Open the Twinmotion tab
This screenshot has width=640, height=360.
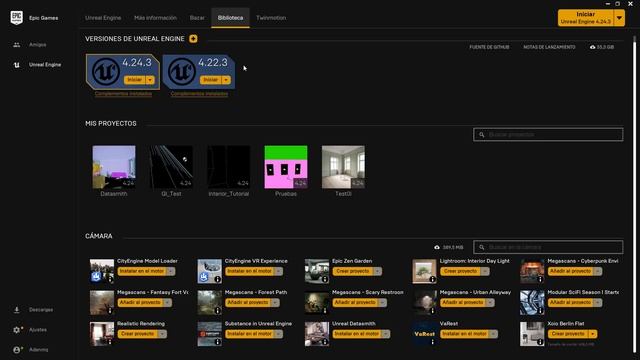point(271,18)
